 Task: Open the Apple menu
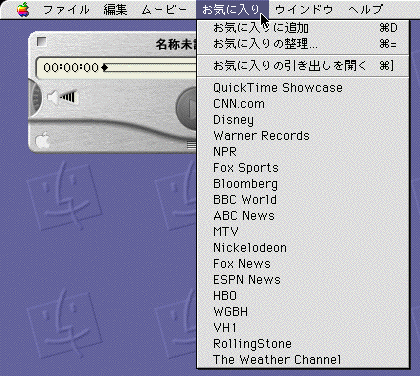point(23,9)
